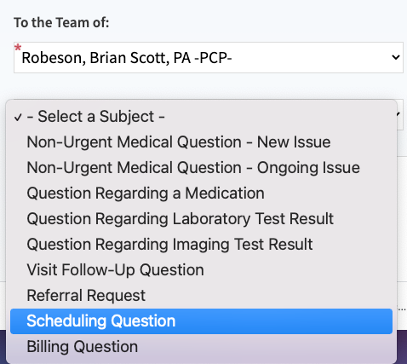Click the checkmark beside Select a Subject
Viewport: 408px width, 364px height.
[18, 117]
